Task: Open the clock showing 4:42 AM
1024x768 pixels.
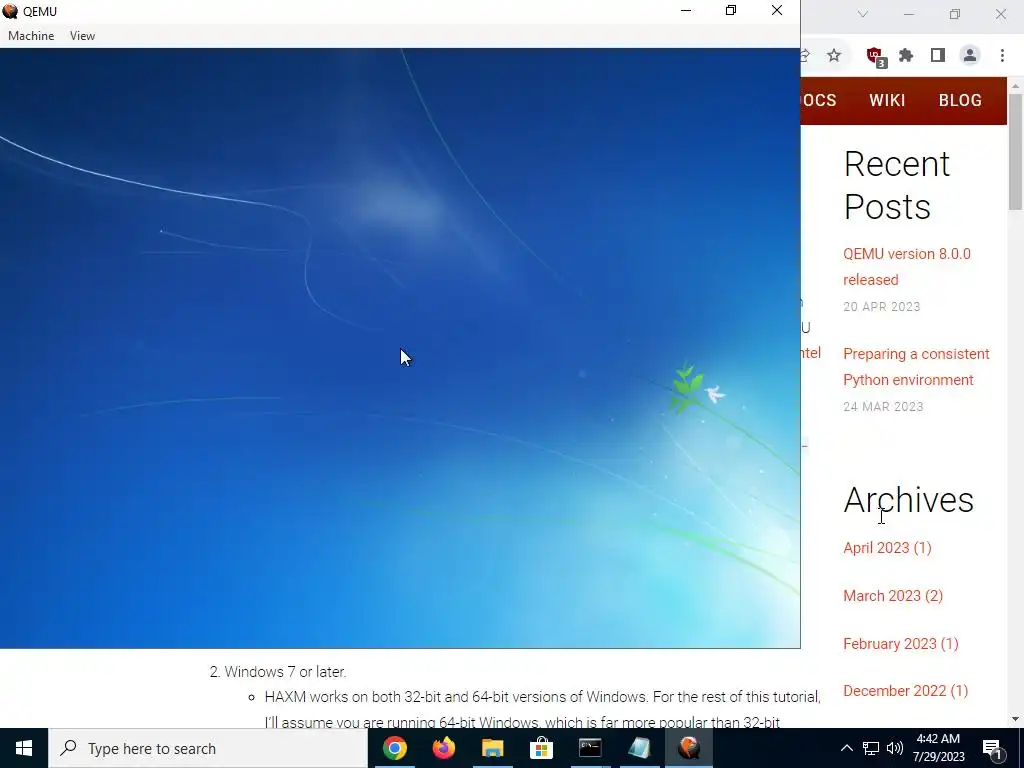Action: coord(938,748)
